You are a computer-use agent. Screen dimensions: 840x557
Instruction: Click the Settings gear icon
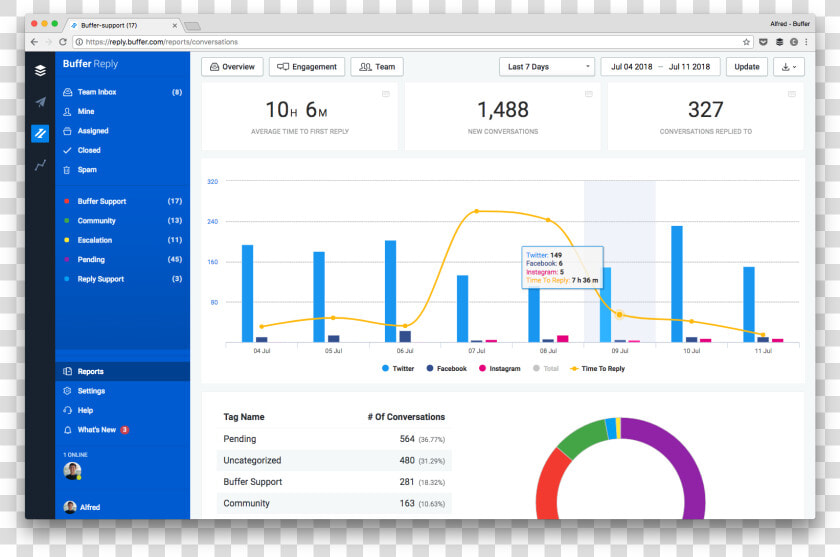point(67,391)
